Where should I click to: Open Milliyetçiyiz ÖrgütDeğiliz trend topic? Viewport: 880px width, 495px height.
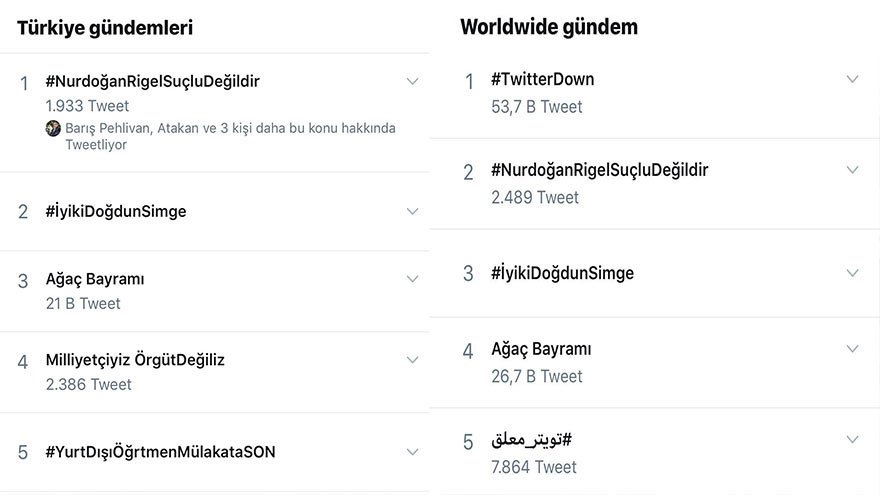pos(135,360)
